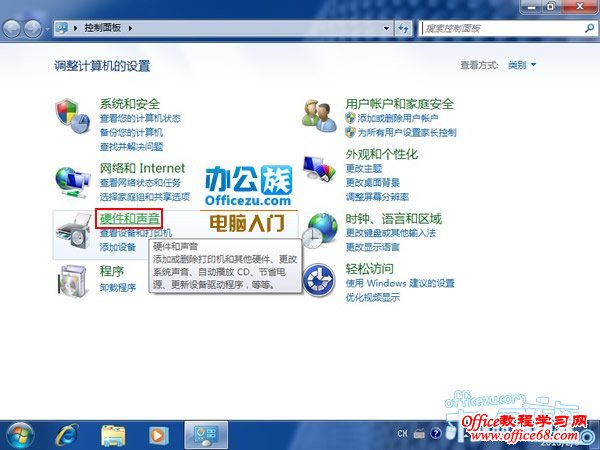Click the Programs disc box icon
Image resolution: width=600 pixels, height=450 pixels.
pyautogui.click(x=72, y=280)
